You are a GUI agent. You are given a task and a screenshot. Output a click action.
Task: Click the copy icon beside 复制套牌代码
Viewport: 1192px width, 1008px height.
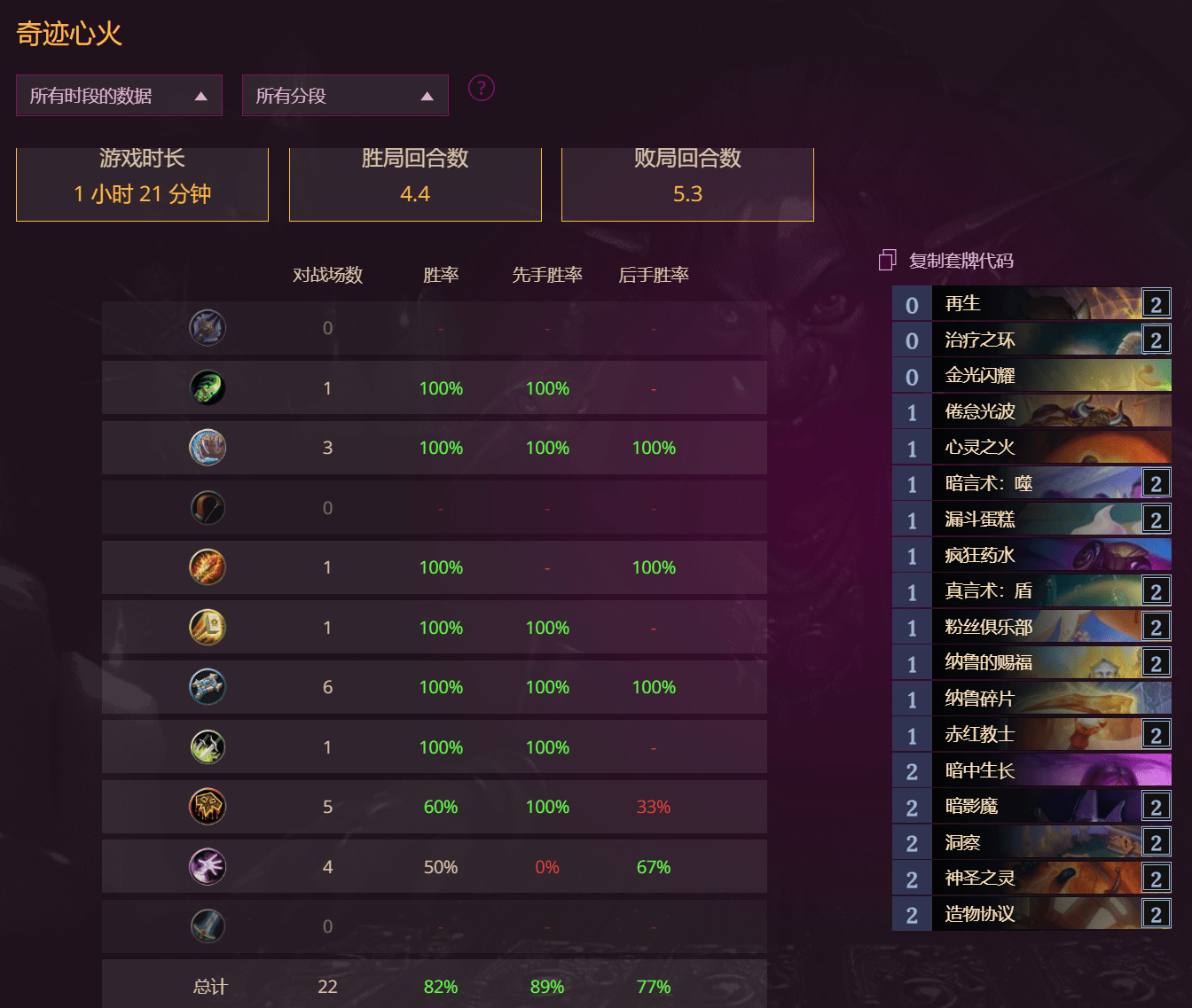887,260
